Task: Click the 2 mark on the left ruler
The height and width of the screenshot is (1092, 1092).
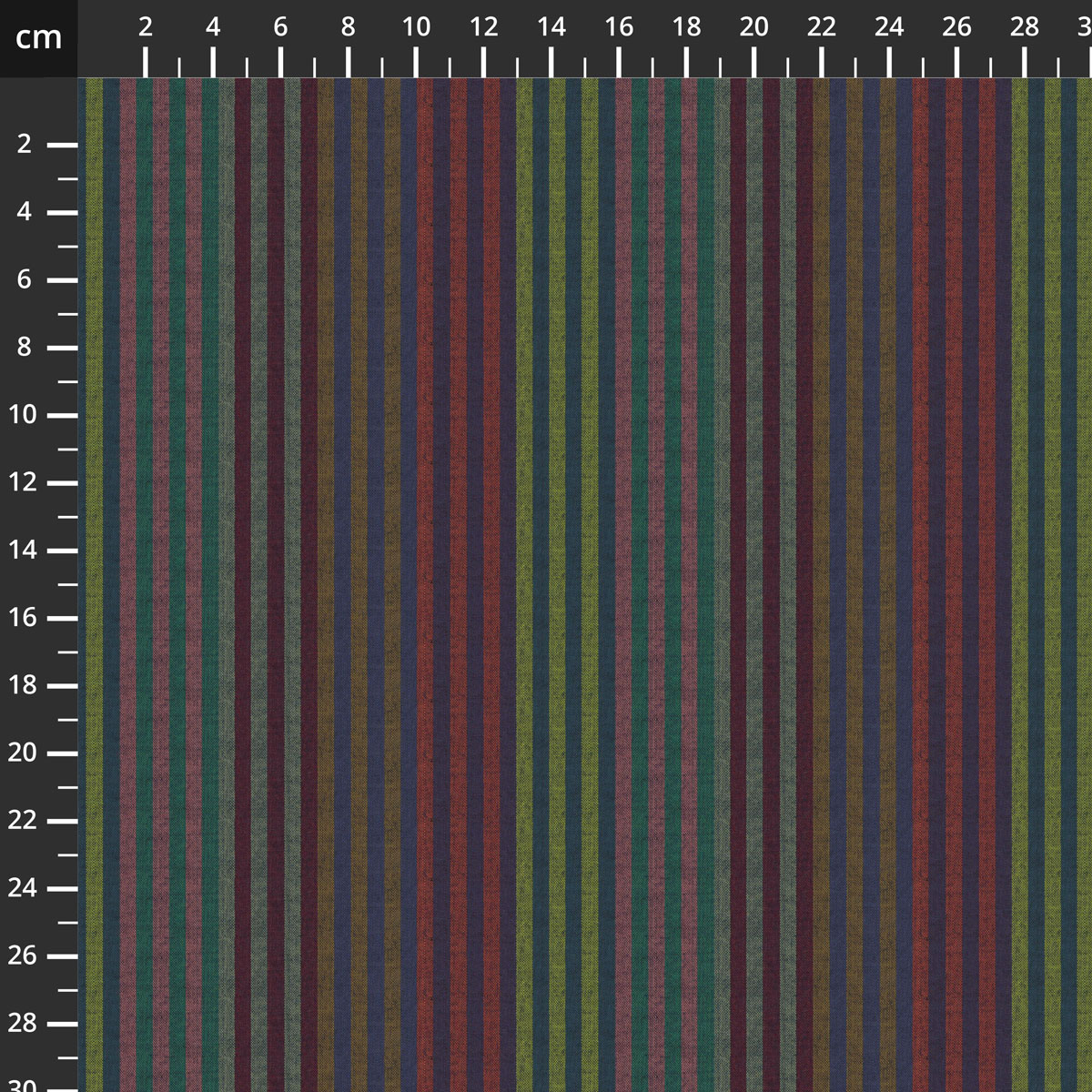Action: click(x=25, y=145)
